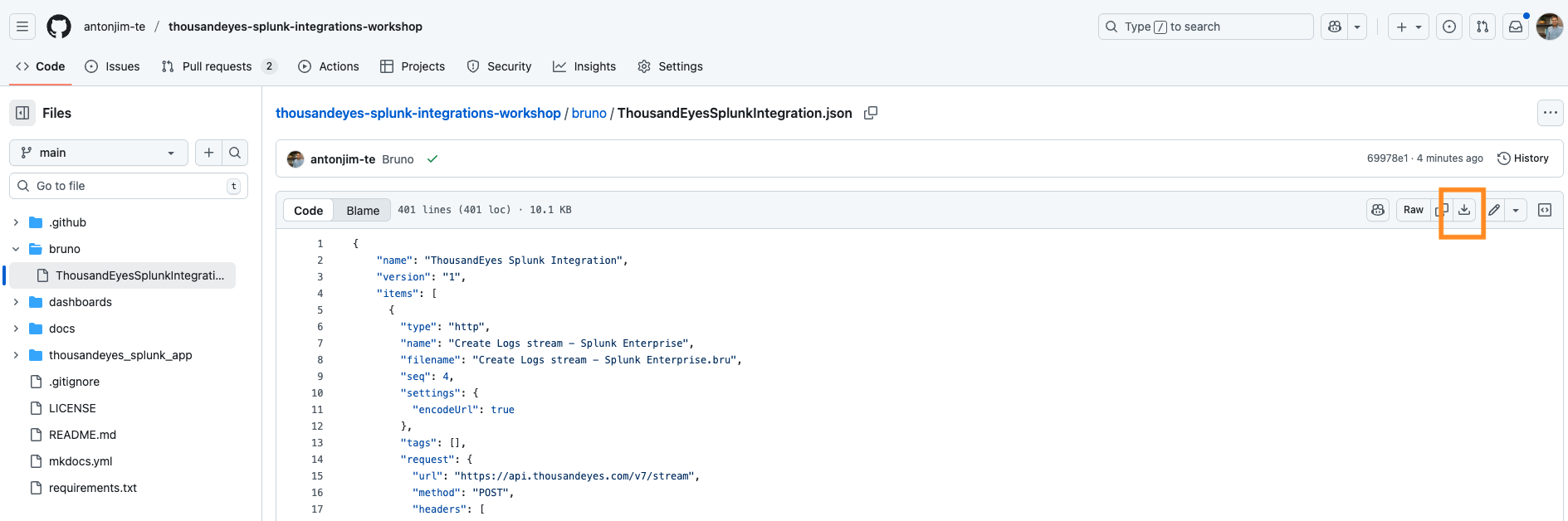Screen dimensions: 1568x521
Task: Collapse the bruno folder
Action: coord(16,249)
